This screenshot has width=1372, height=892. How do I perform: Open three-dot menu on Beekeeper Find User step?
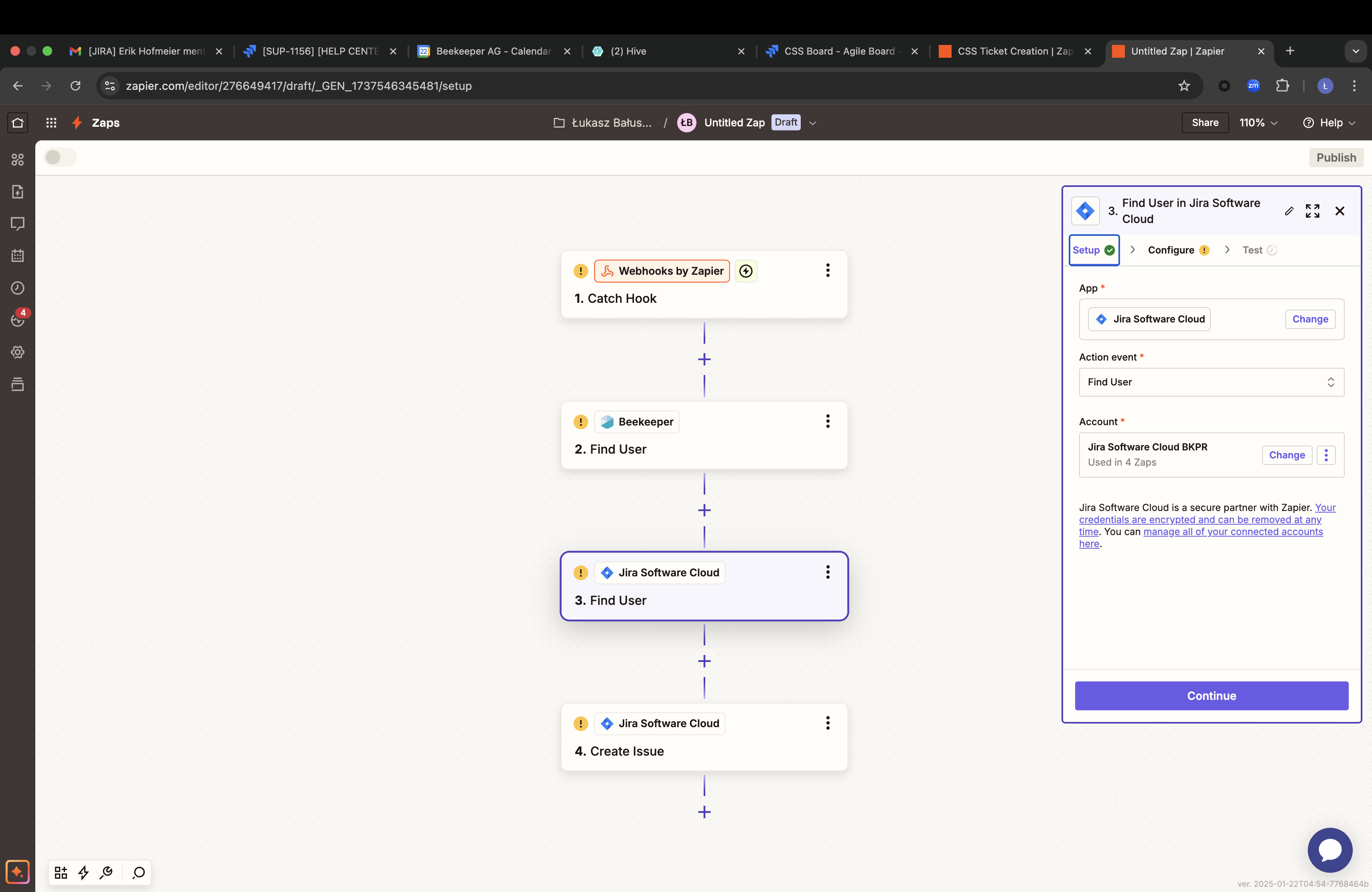(x=828, y=421)
